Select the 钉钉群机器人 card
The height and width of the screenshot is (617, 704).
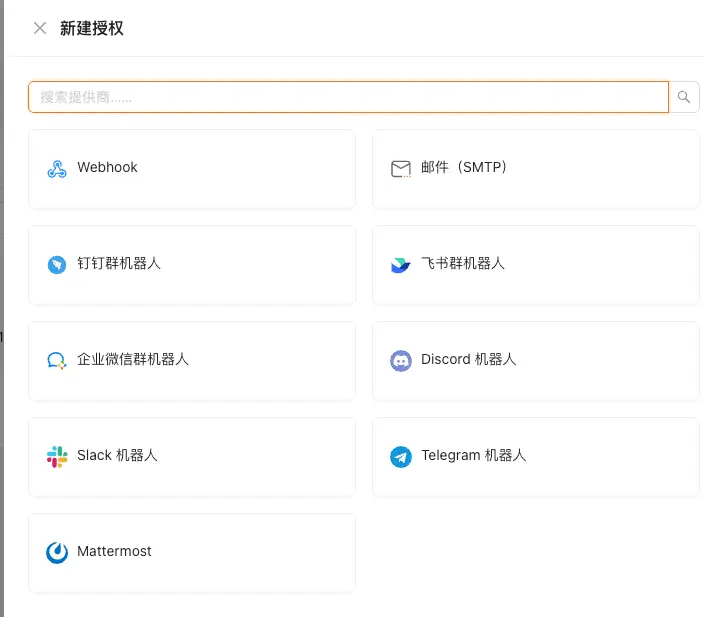[x=192, y=265]
